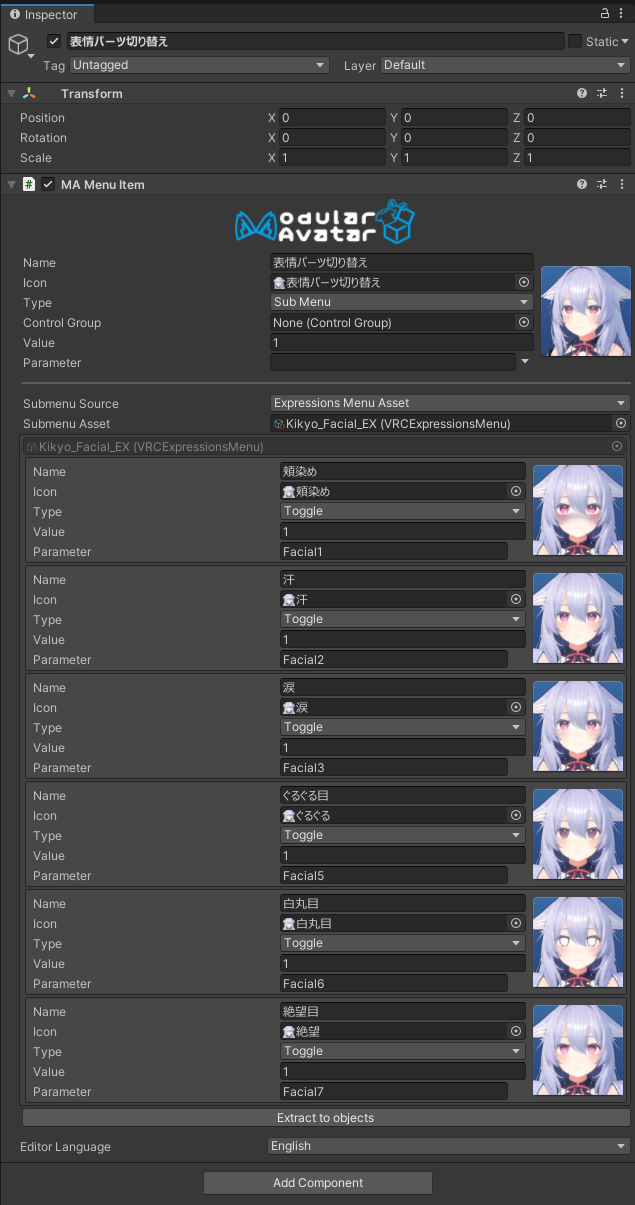
Task: Open icon picker for ぐるぐる entry
Action: 516,815
